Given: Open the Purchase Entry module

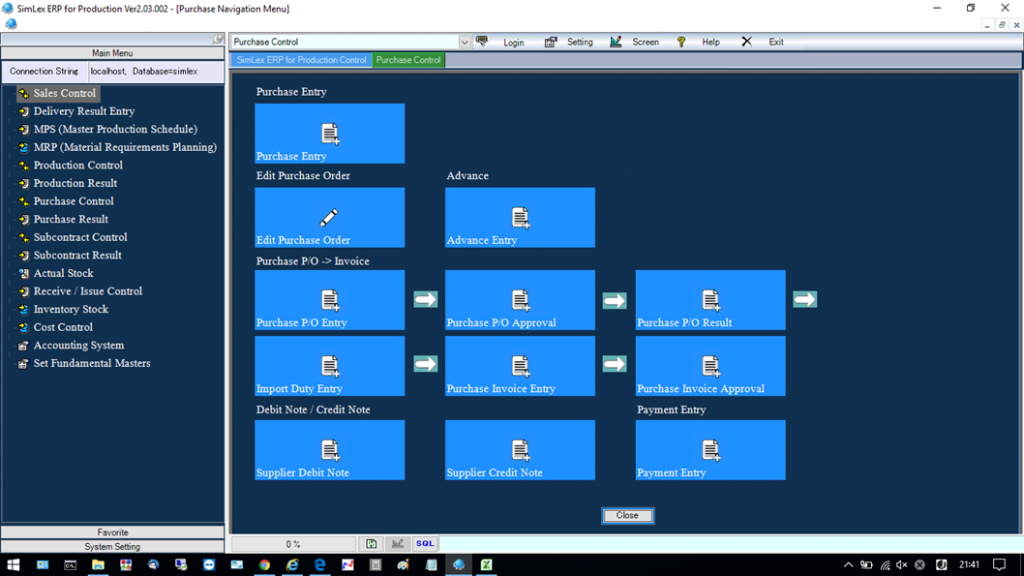Looking at the screenshot, I should [330, 133].
